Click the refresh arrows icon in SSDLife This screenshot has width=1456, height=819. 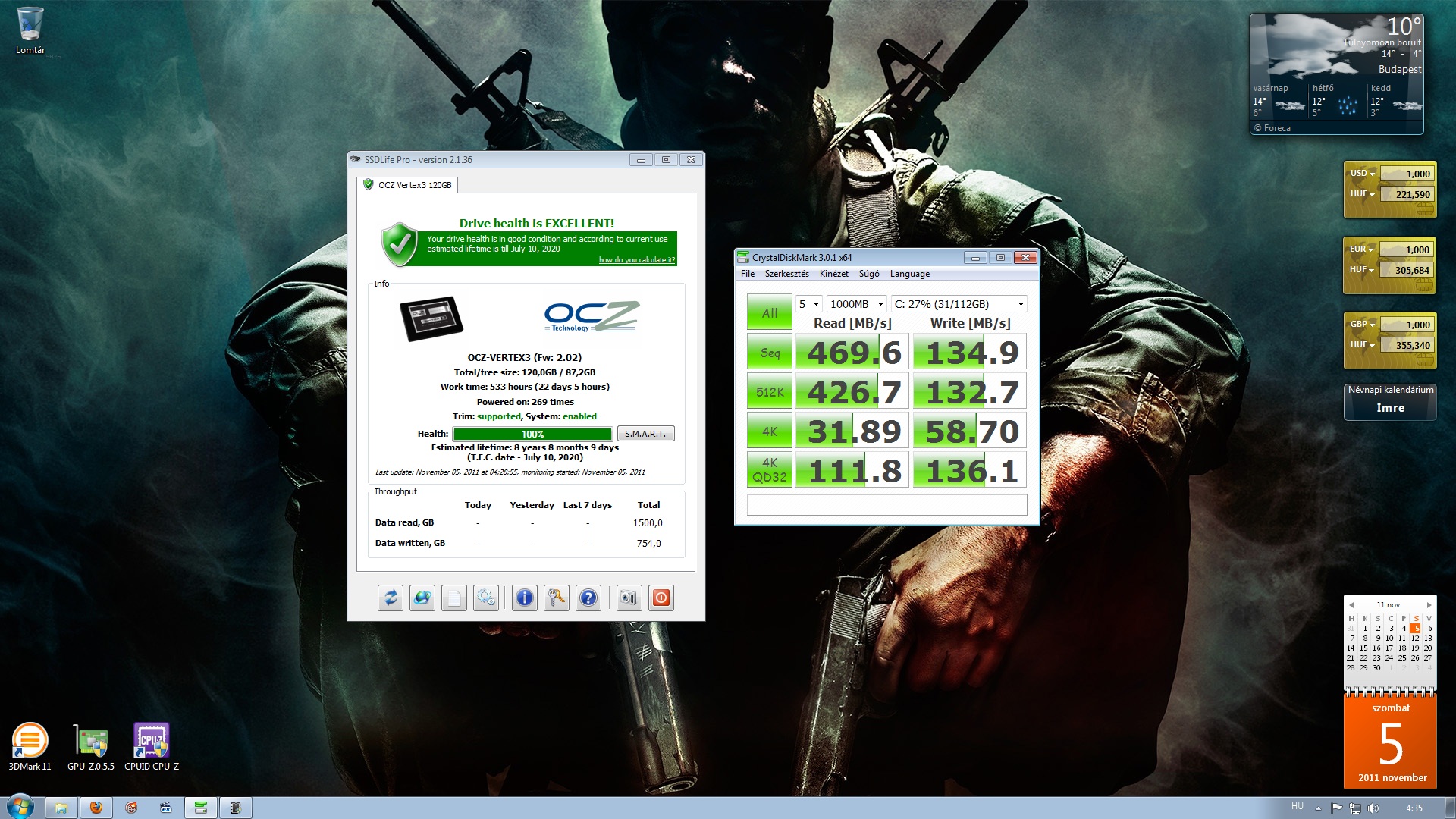391,598
